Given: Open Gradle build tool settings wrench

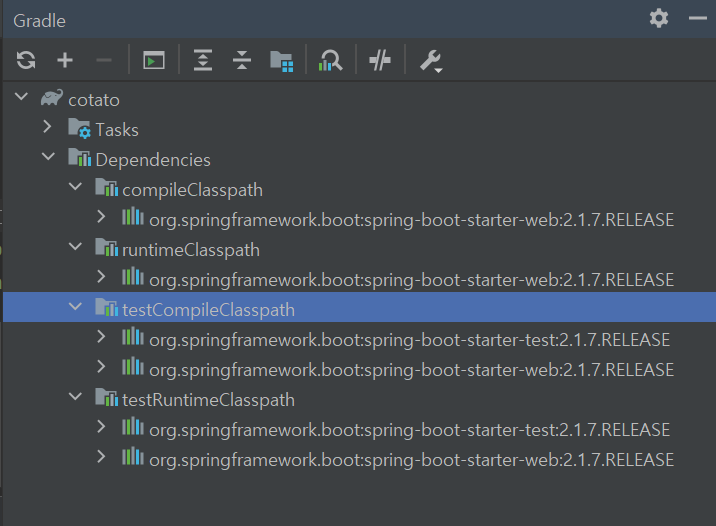Looking at the screenshot, I should pyautogui.click(x=431, y=61).
